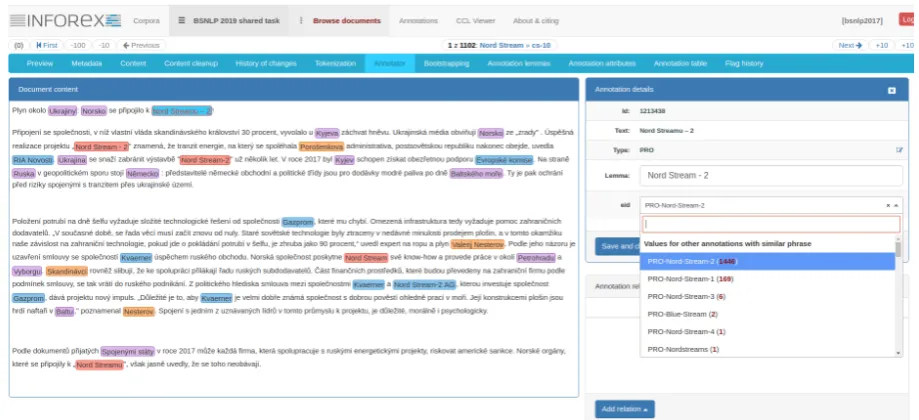Click the edit icon beside Type PRO
This screenshot has width=919, height=420.
(x=899, y=150)
